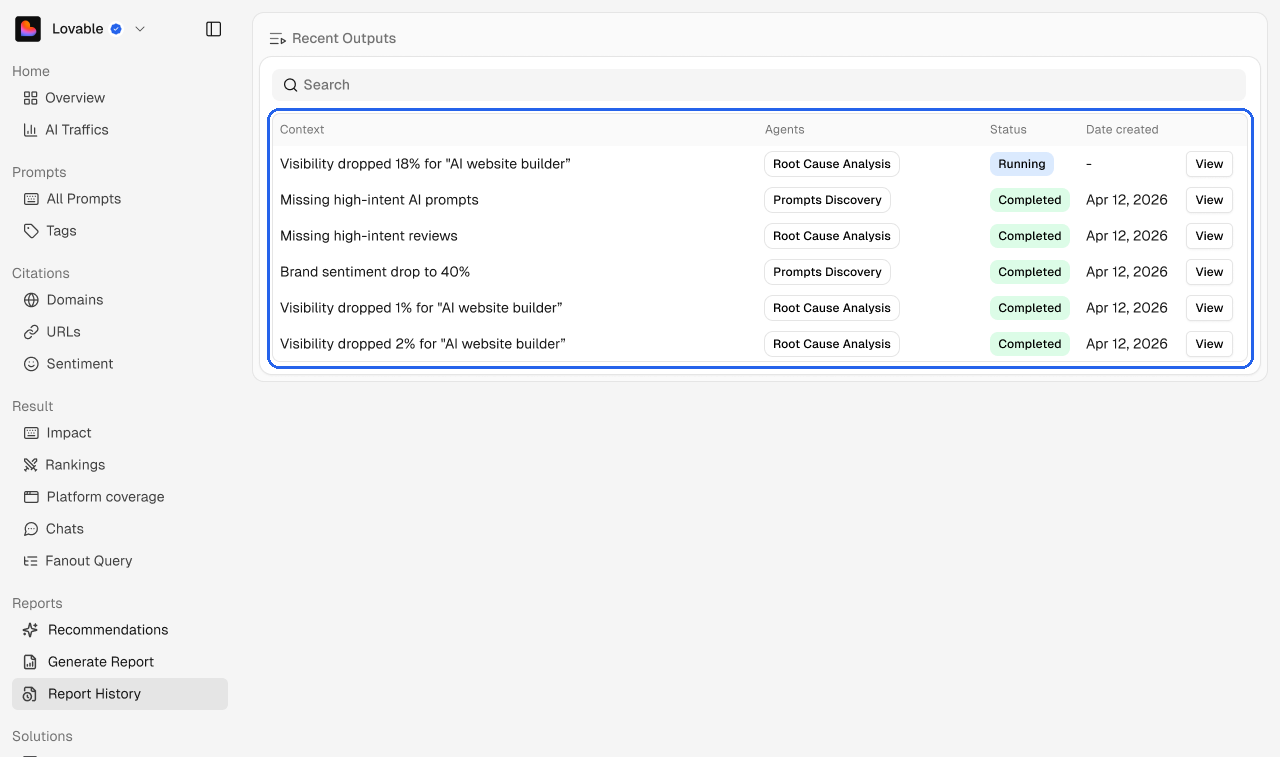Click the Lovable logo icon

28,29
